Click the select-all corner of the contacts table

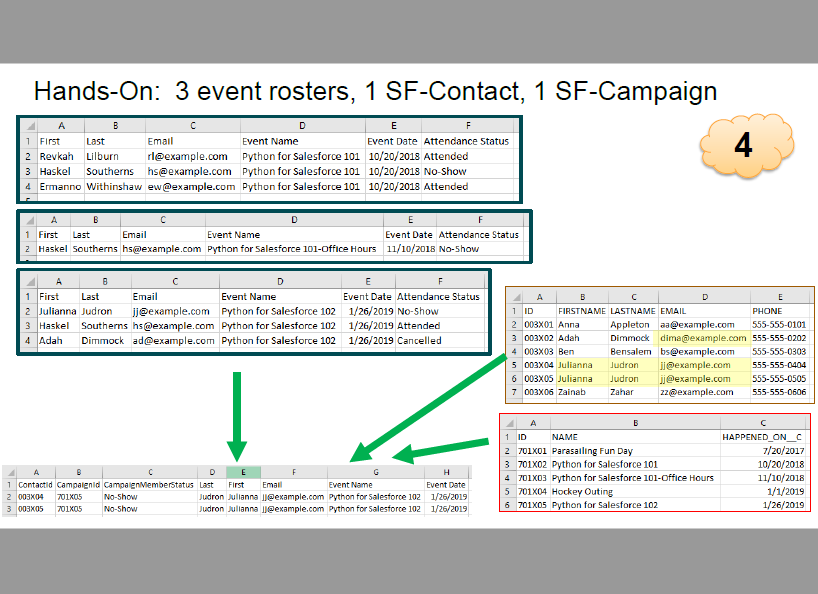tap(516, 297)
